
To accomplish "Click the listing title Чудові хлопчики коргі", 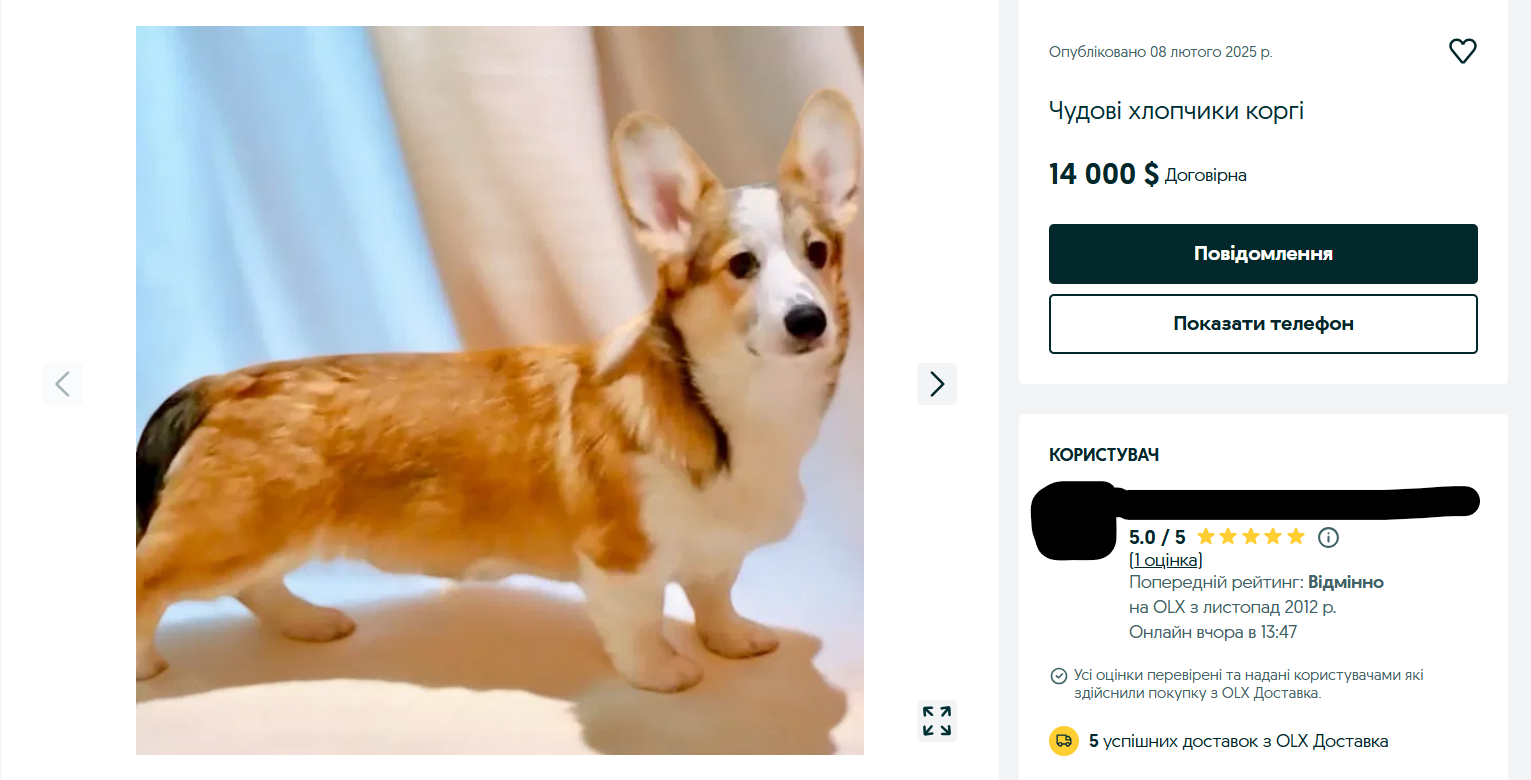I will point(1176,111).
